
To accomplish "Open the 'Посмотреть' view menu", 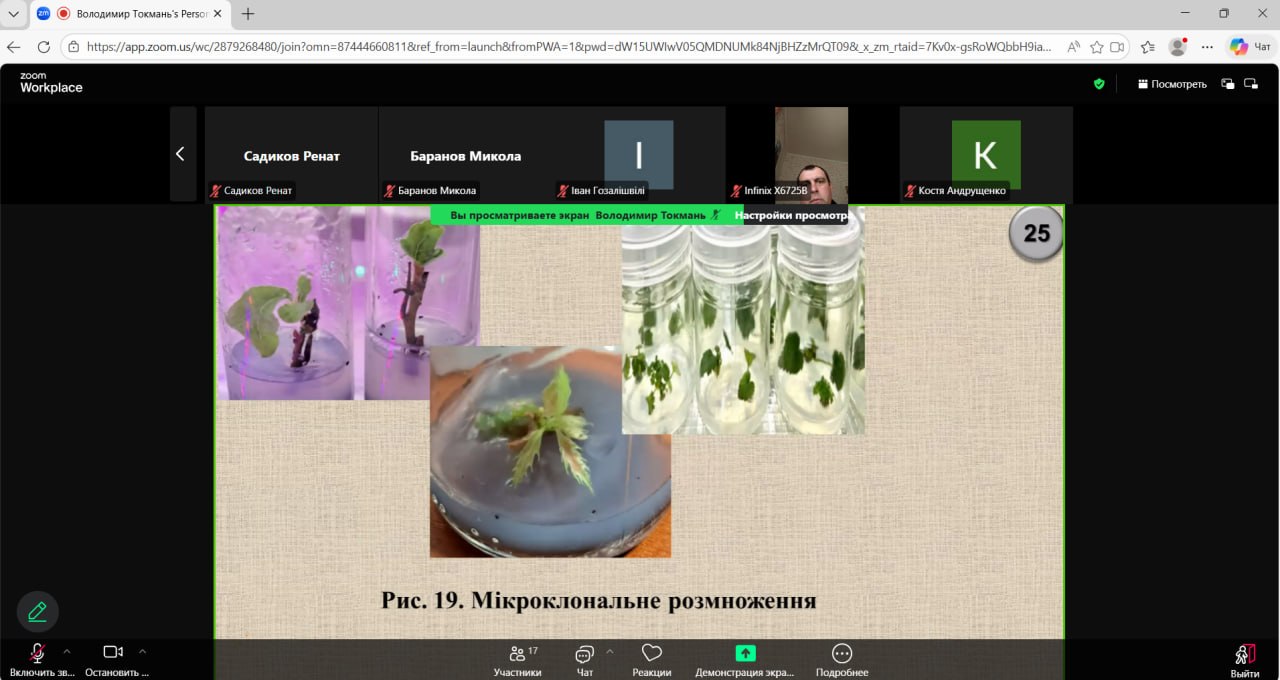I will pos(1172,84).
